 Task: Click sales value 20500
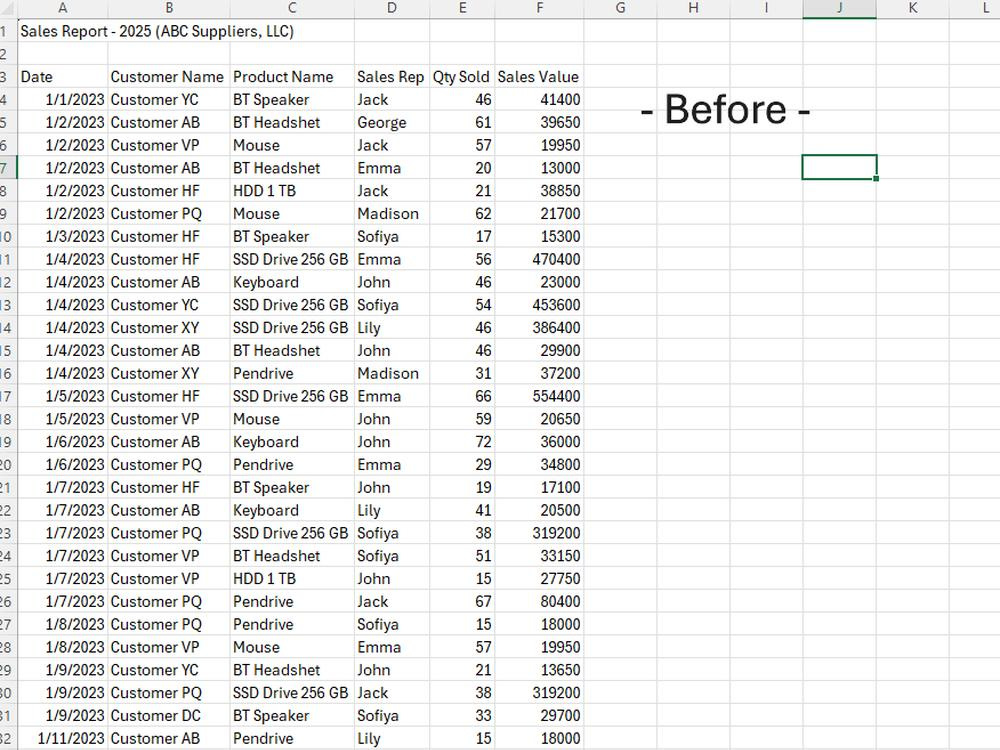[x=540, y=511]
